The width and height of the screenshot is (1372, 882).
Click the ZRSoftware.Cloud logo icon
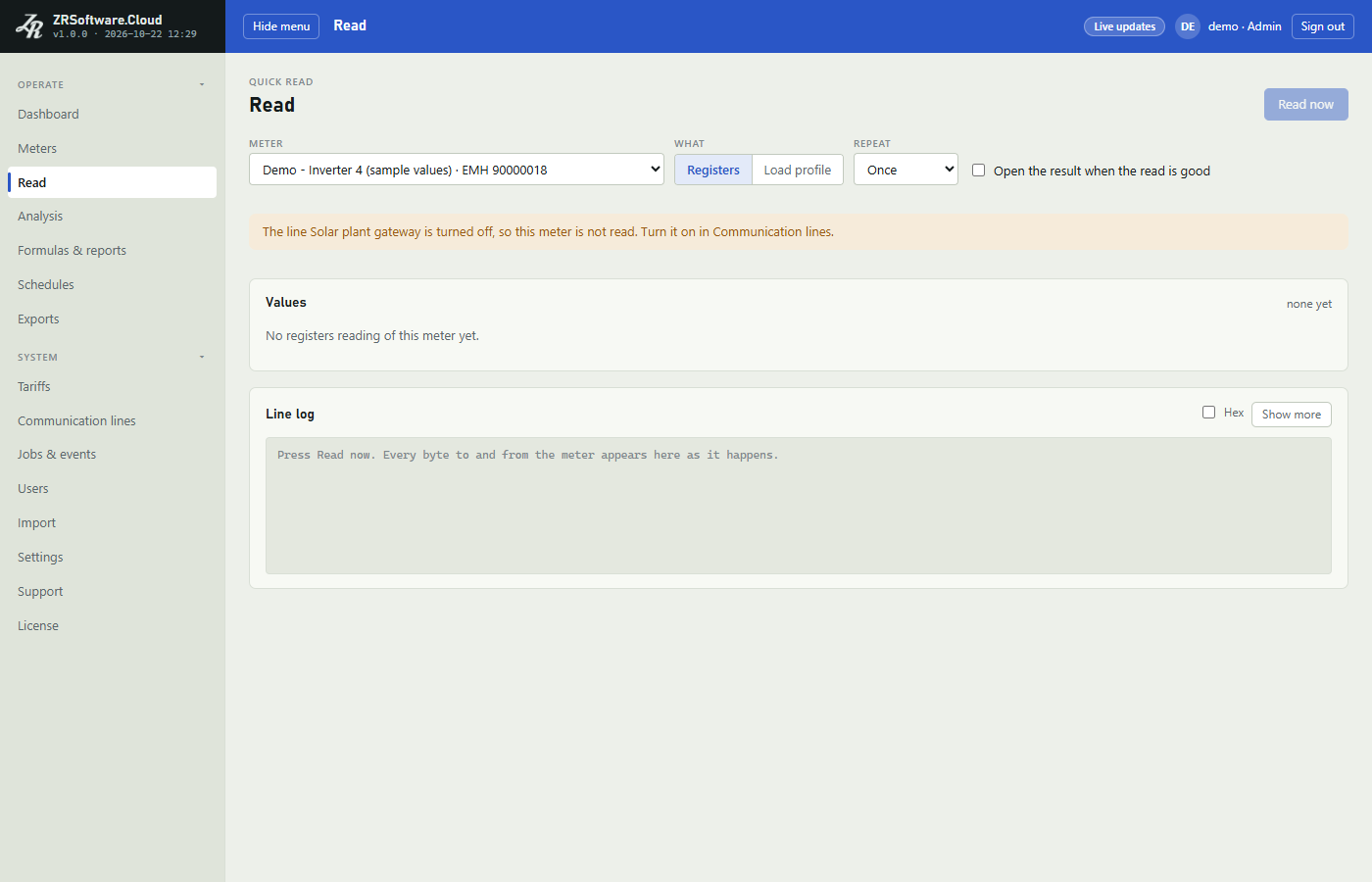click(x=29, y=26)
